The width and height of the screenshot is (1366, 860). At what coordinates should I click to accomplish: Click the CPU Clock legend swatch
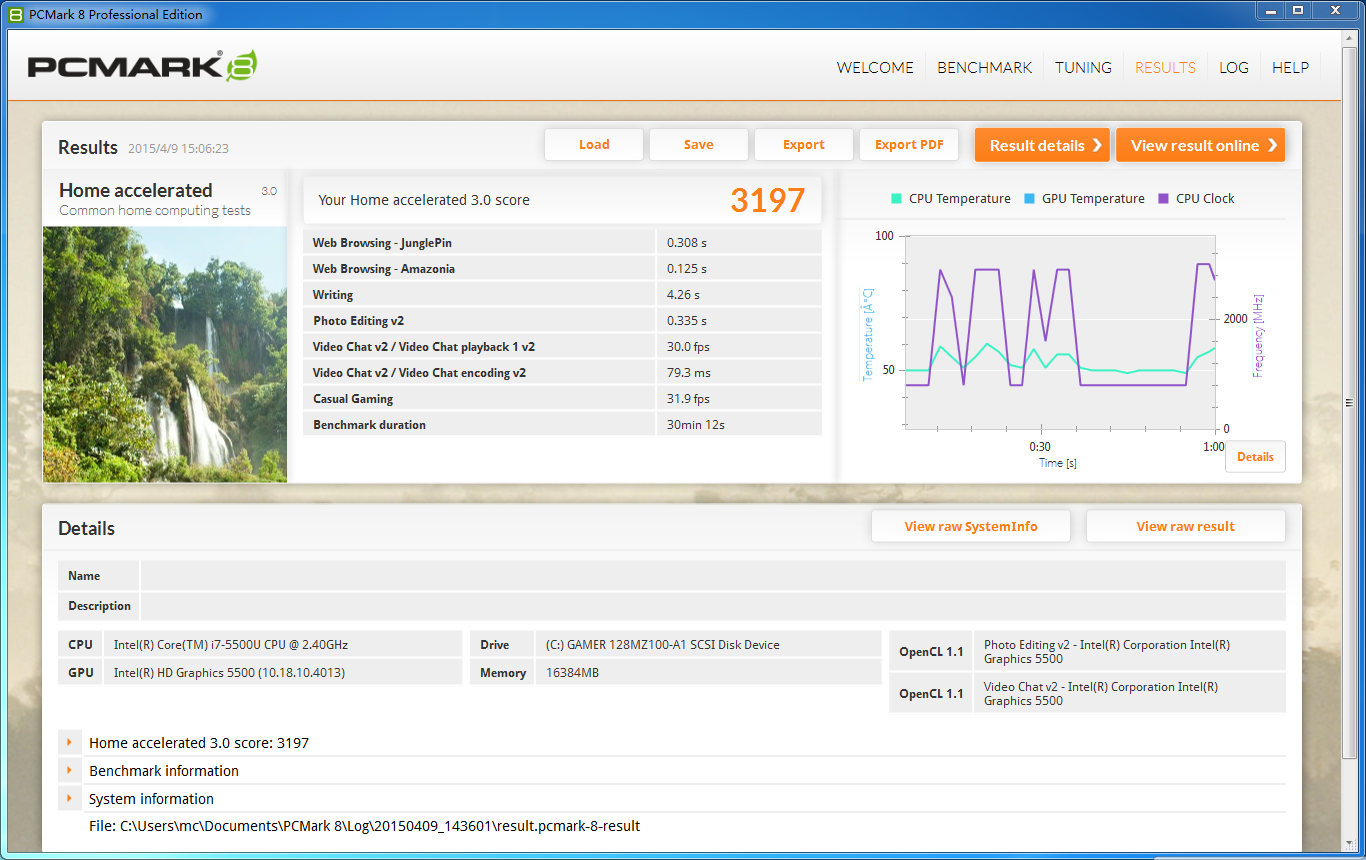[1163, 198]
